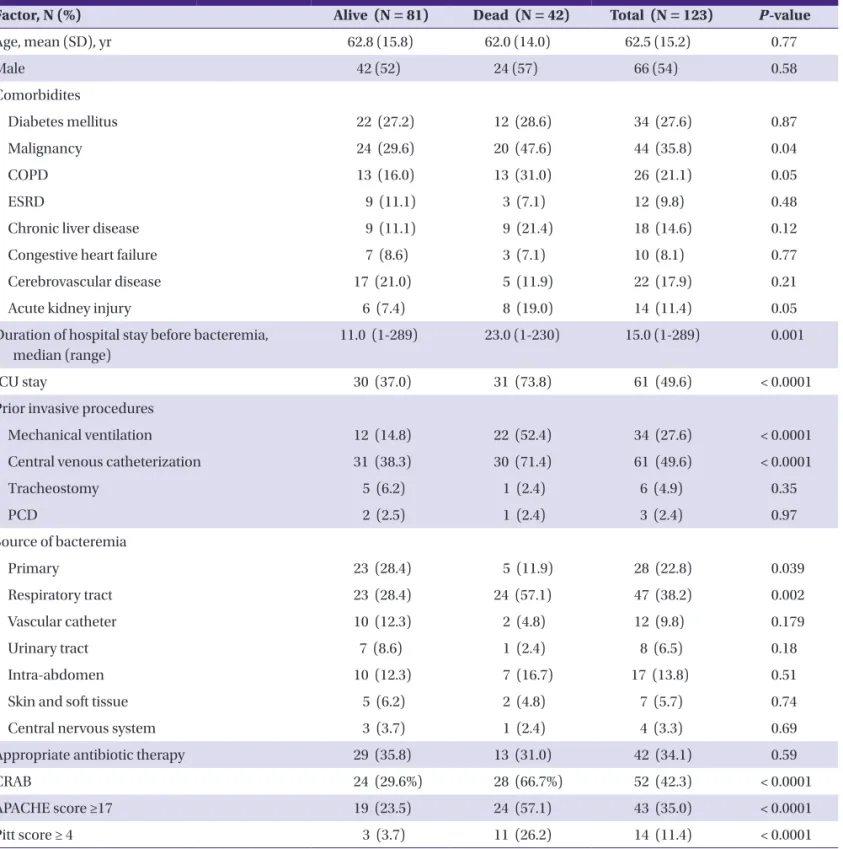Select 'Congestive heart failure' row label
The image size is (843, 849).
click(82, 255)
